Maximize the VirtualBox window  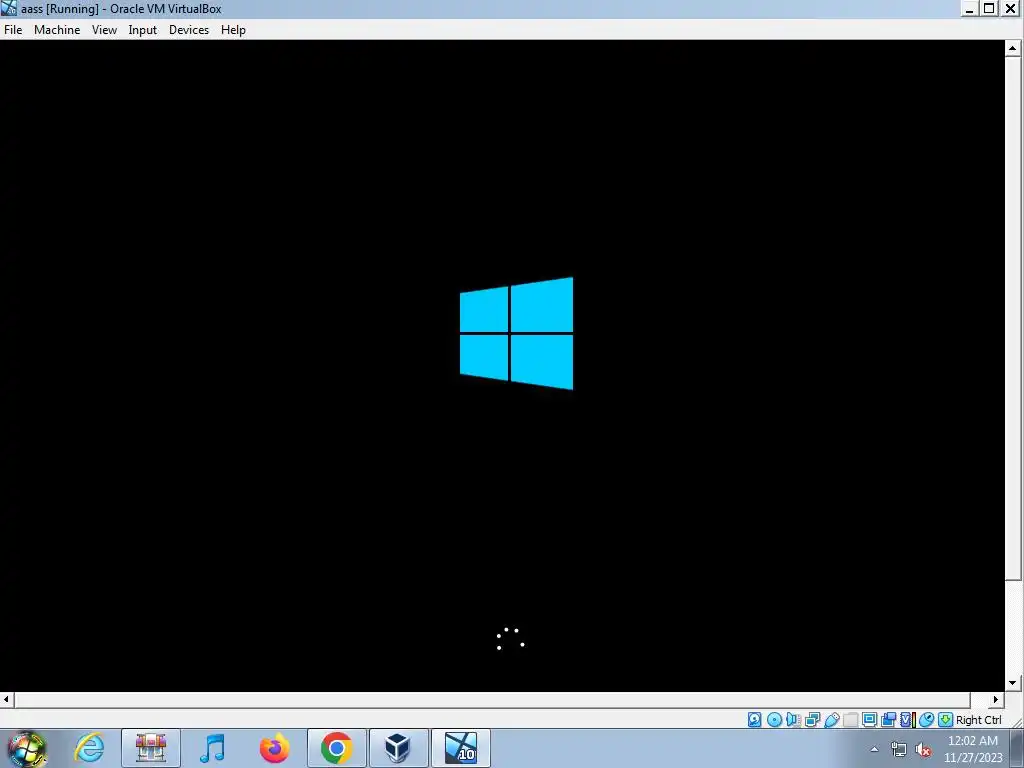pyautogui.click(x=989, y=8)
